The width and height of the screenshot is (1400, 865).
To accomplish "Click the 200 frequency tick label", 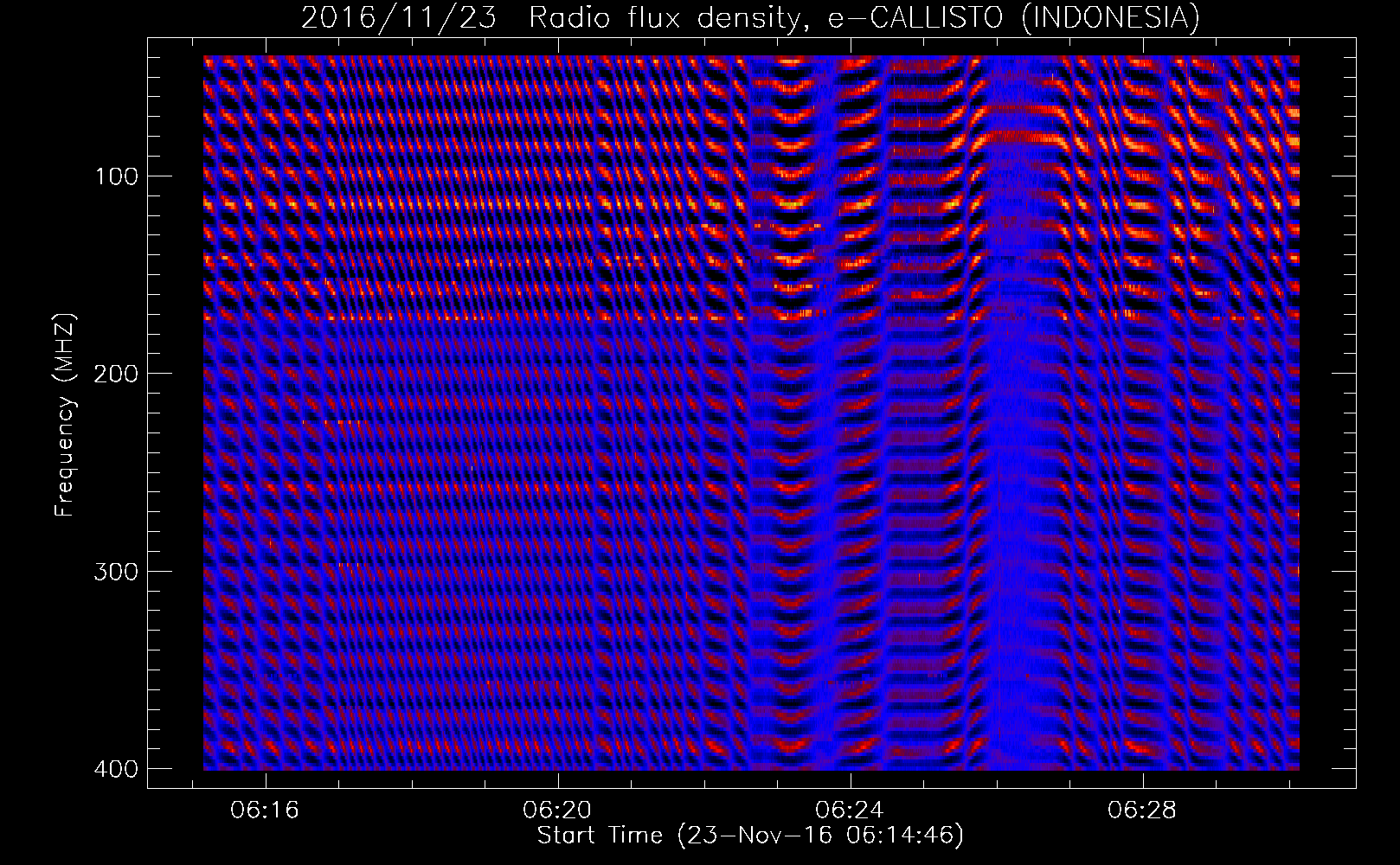I will (116, 374).
